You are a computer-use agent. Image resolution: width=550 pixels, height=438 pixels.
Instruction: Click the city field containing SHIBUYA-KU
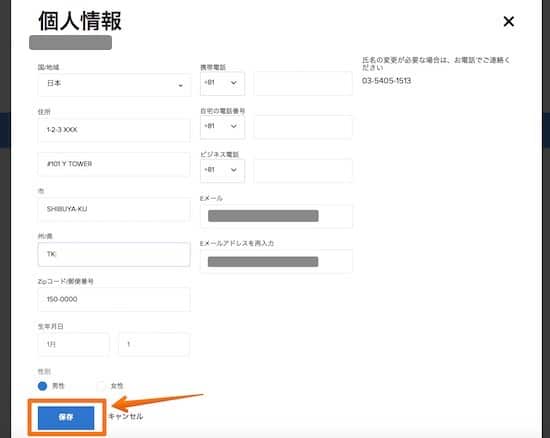(114, 209)
